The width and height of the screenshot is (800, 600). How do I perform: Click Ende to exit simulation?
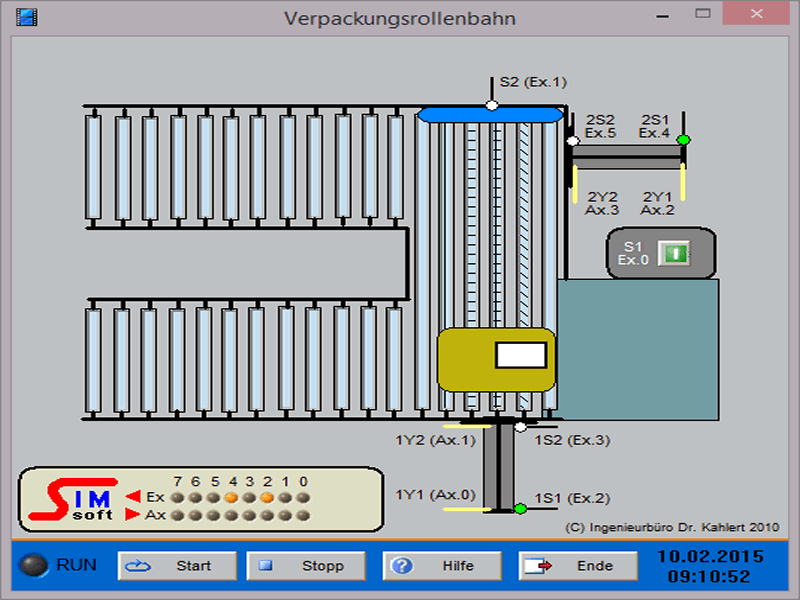point(578,565)
